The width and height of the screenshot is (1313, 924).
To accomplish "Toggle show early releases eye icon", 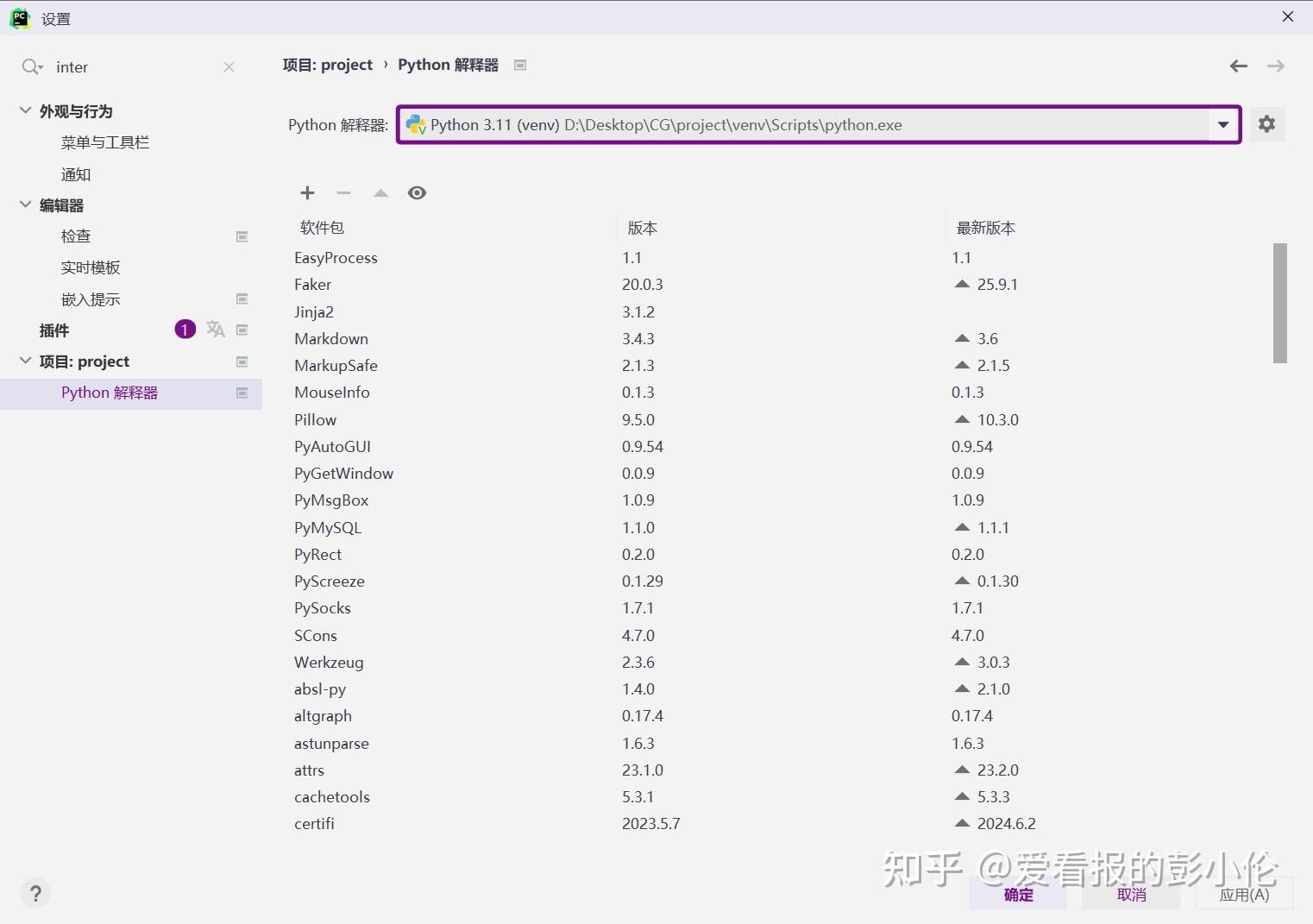I will point(417,192).
